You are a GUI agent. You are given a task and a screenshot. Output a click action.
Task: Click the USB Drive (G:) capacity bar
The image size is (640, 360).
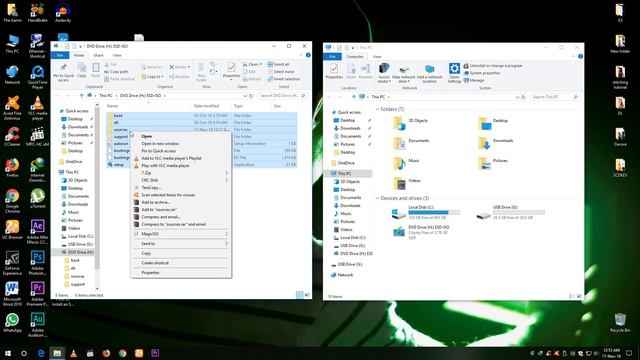pyautogui.click(x=518, y=213)
